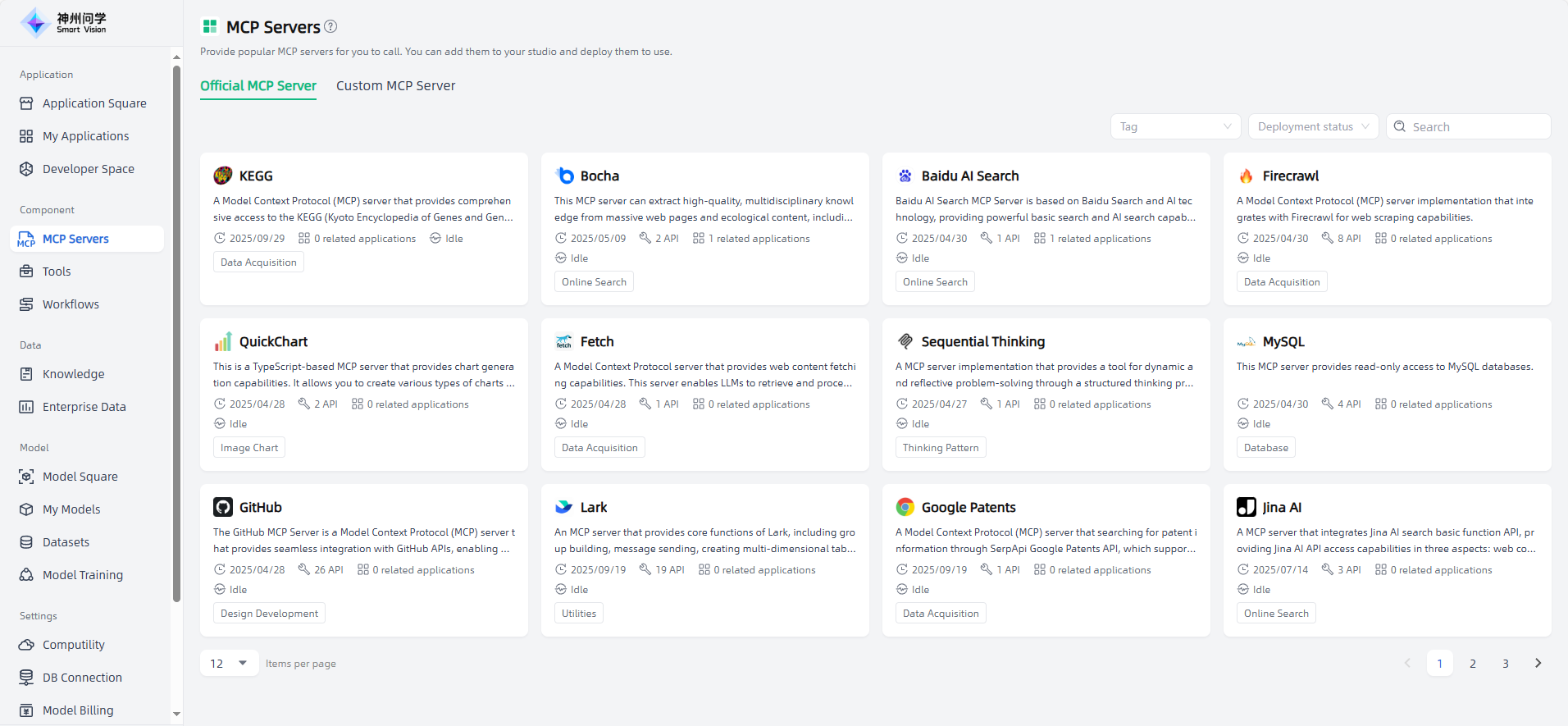Click the Firecrawl flame icon

(1246, 176)
